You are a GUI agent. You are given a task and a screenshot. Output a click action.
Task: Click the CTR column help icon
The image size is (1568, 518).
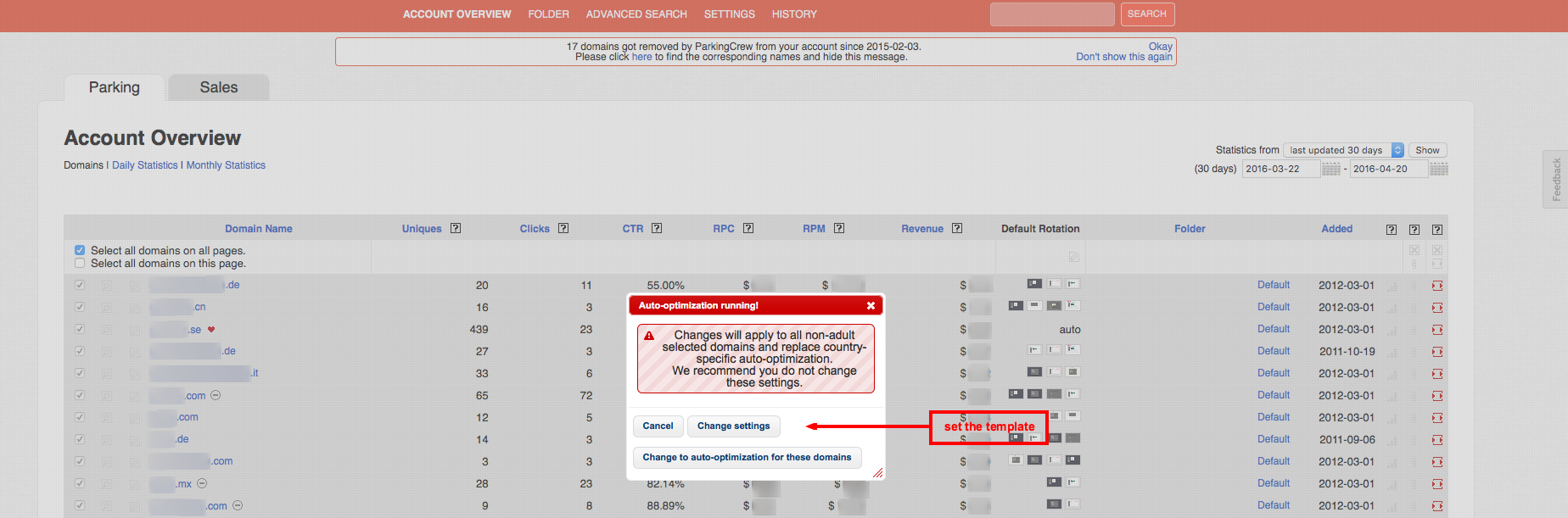[657, 228]
